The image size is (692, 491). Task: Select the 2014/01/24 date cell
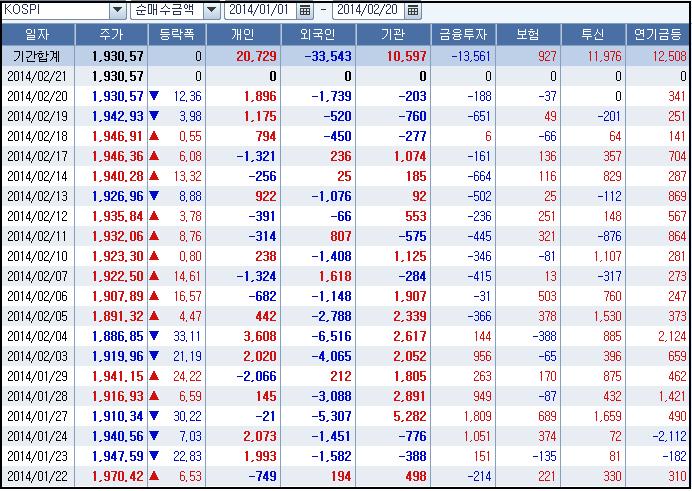(38, 436)
